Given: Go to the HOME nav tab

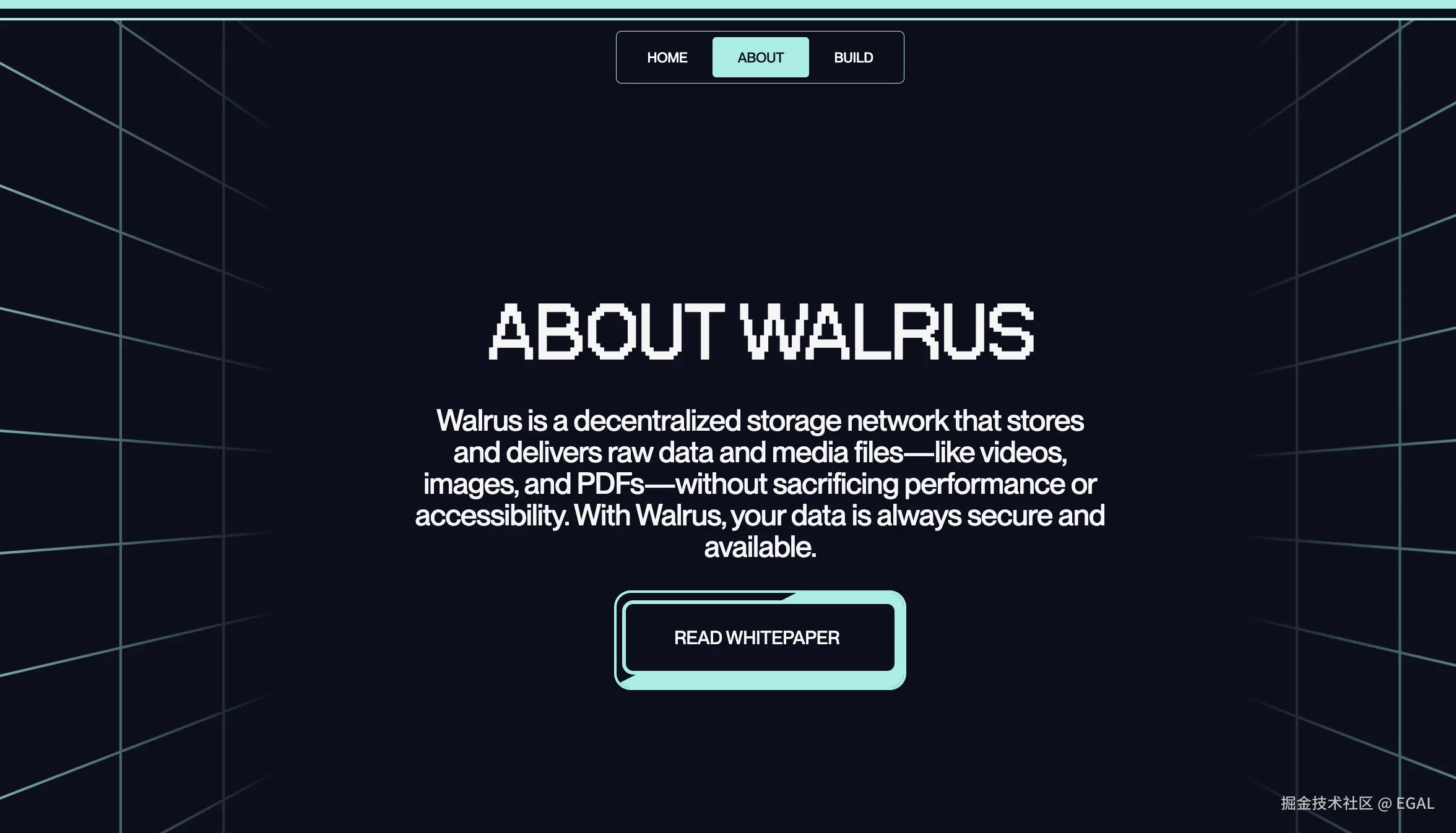Looking at the screenshot, I should click(x=667, y=58).
